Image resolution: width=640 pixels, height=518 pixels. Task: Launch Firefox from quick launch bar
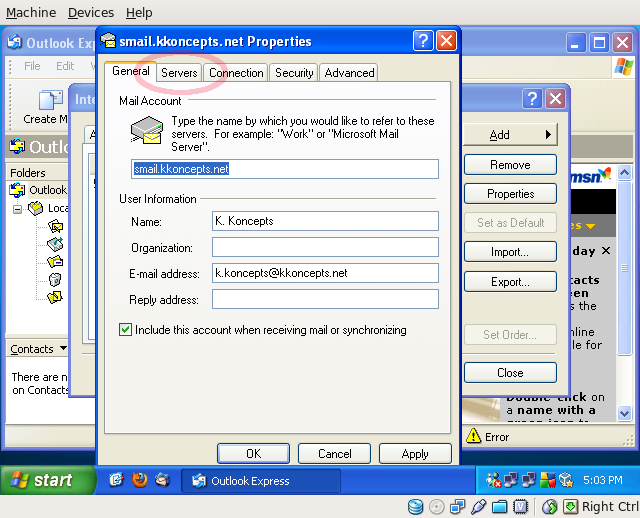point(140,480)
